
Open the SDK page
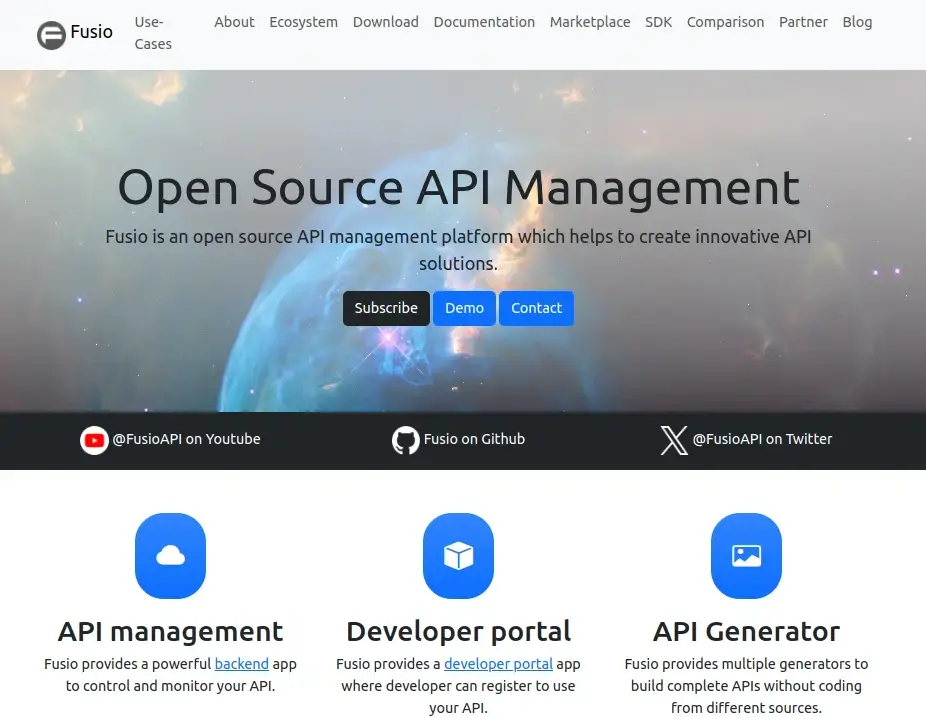point(658,22)
